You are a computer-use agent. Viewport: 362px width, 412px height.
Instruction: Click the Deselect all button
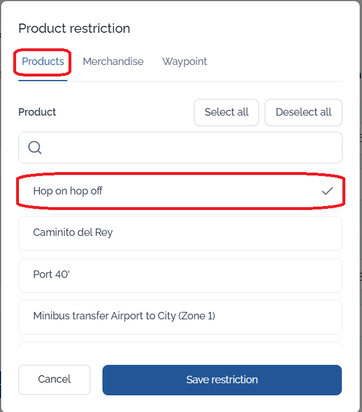(303, 112)
